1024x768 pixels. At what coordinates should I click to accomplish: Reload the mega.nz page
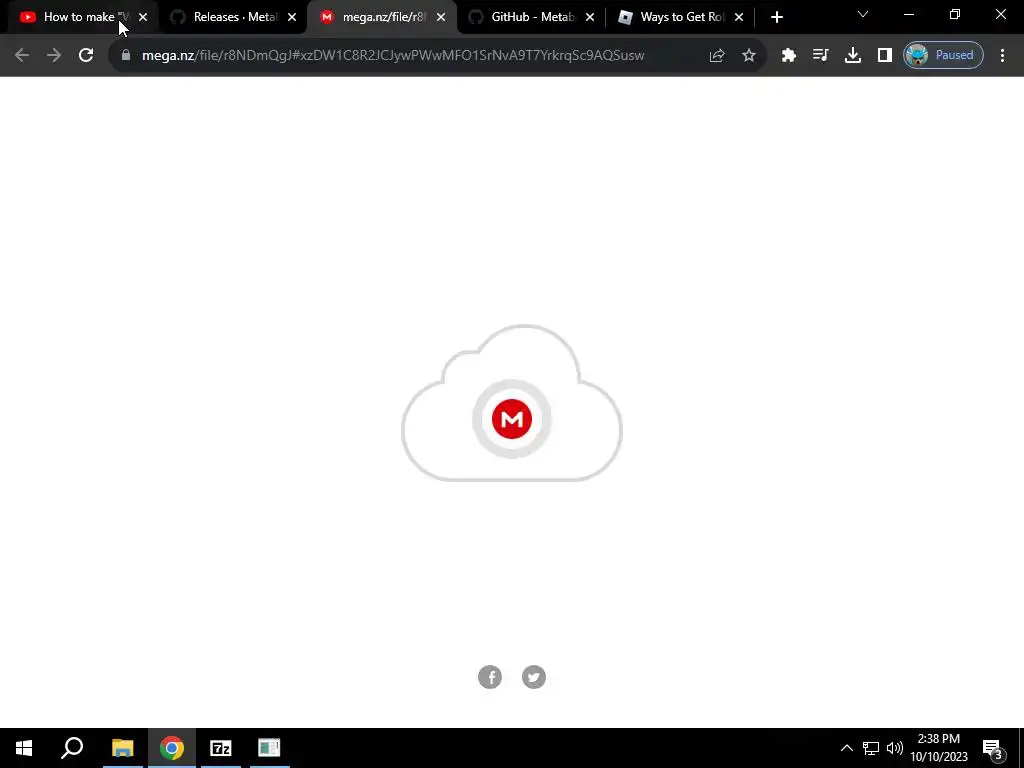click(x=86, y=55)
